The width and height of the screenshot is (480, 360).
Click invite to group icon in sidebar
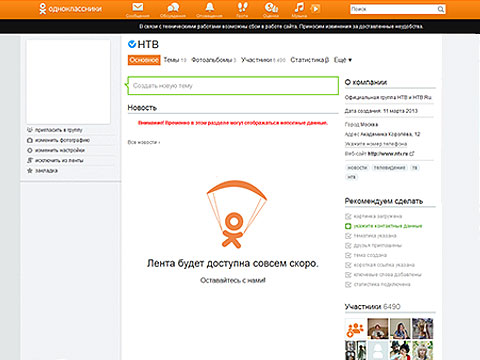coord(30,130)
